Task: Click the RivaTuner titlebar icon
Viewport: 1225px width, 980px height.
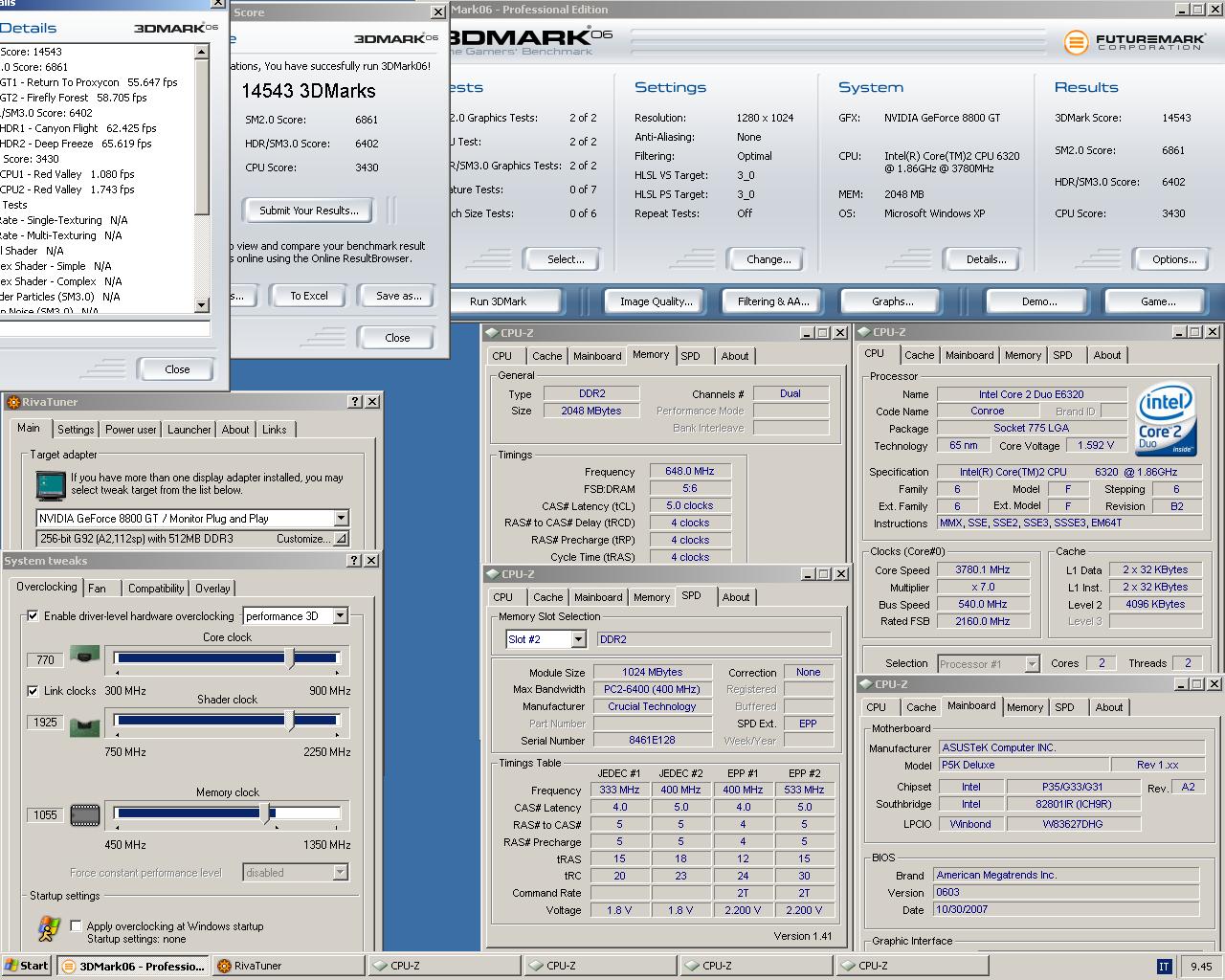Action: click(x=12, y=402)
